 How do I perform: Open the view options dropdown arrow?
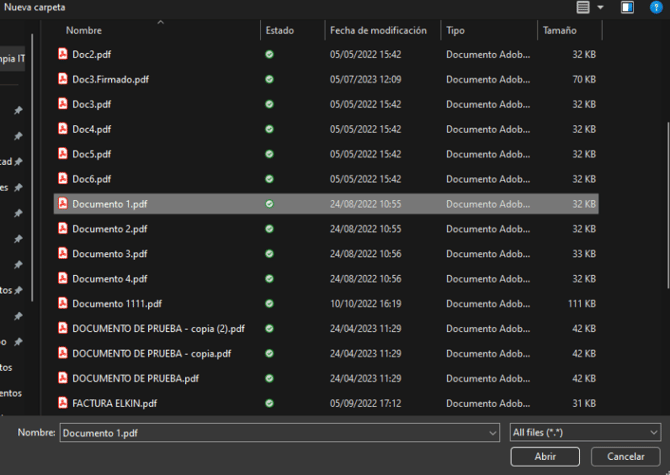coord(600,7)
